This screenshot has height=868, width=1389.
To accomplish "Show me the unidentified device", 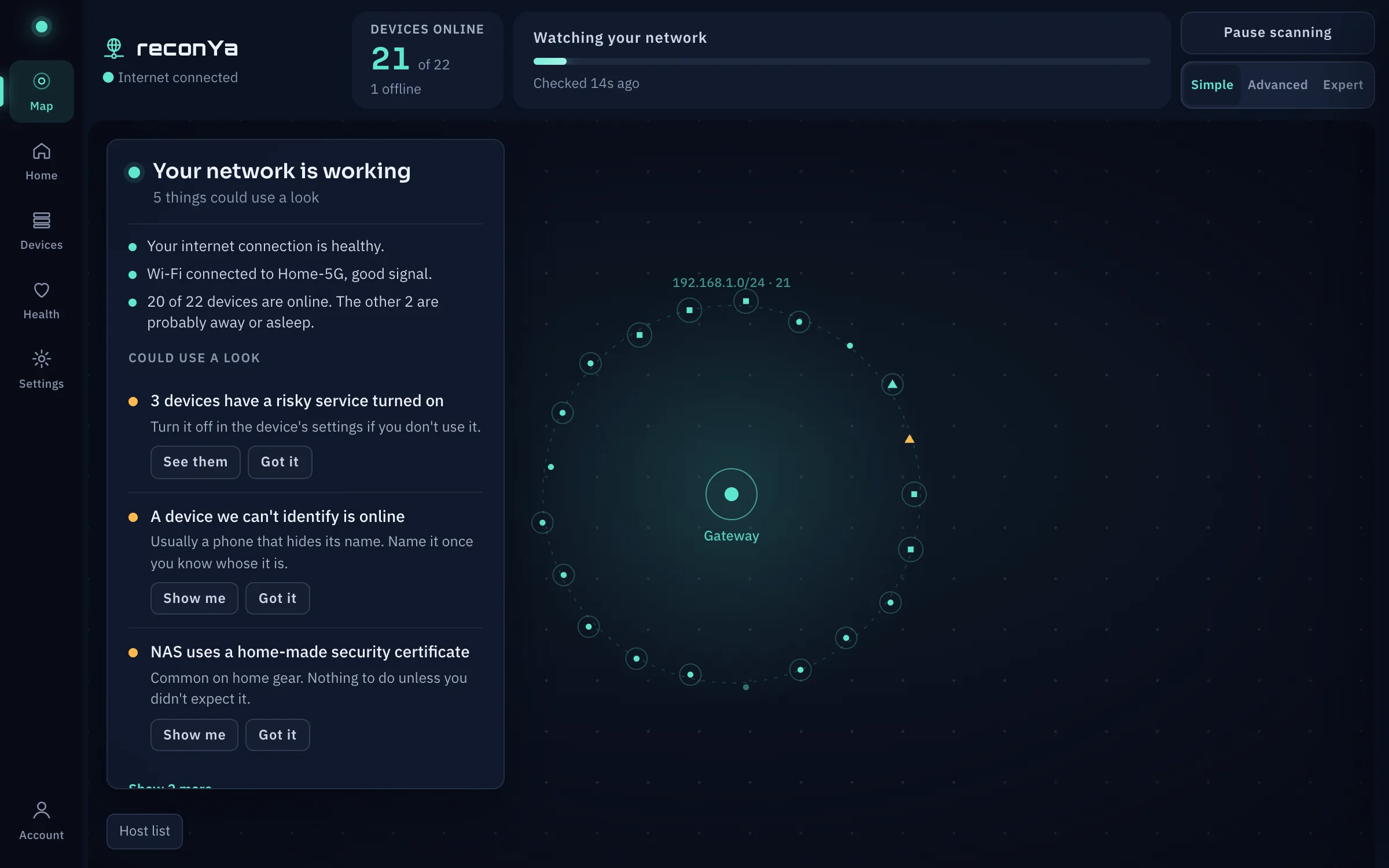I will [x=194, y=598].
